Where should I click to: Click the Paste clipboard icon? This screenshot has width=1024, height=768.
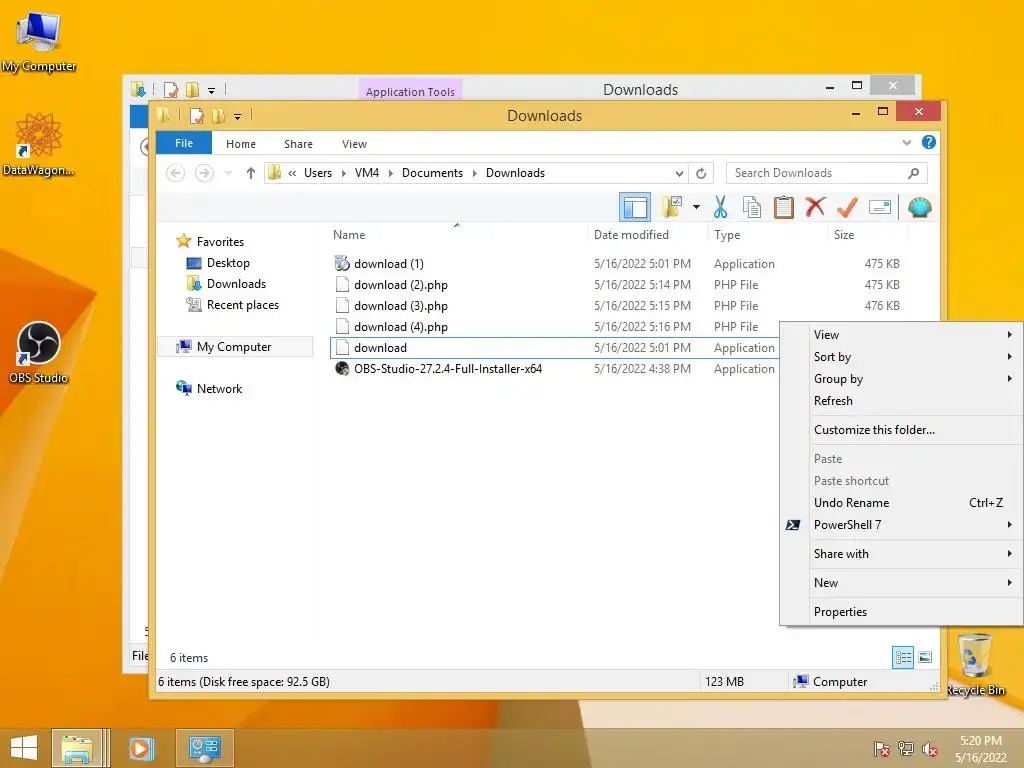pos(783,208)
